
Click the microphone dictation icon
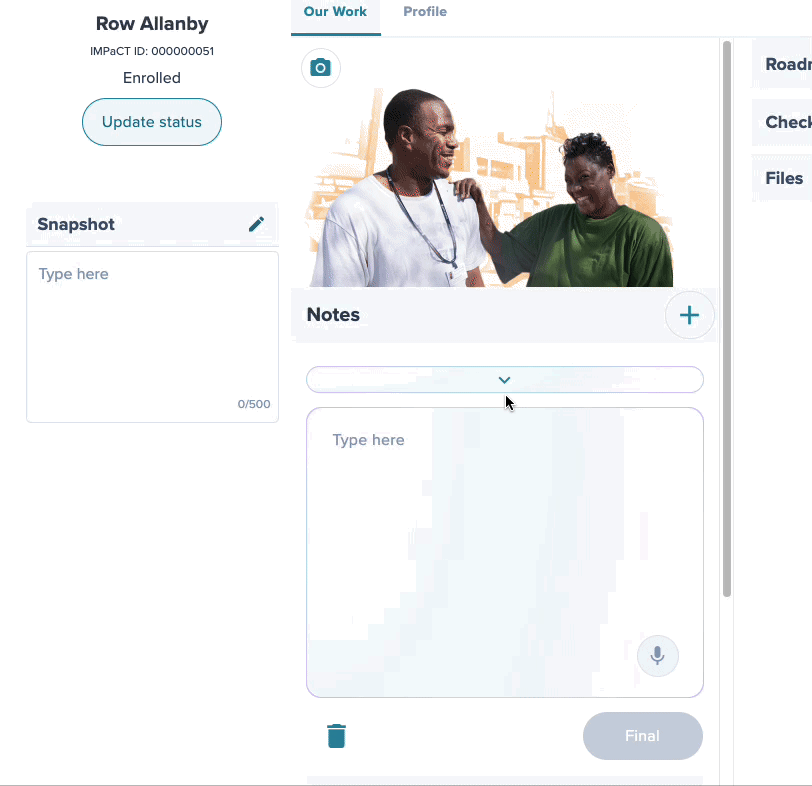click(658, 656)
